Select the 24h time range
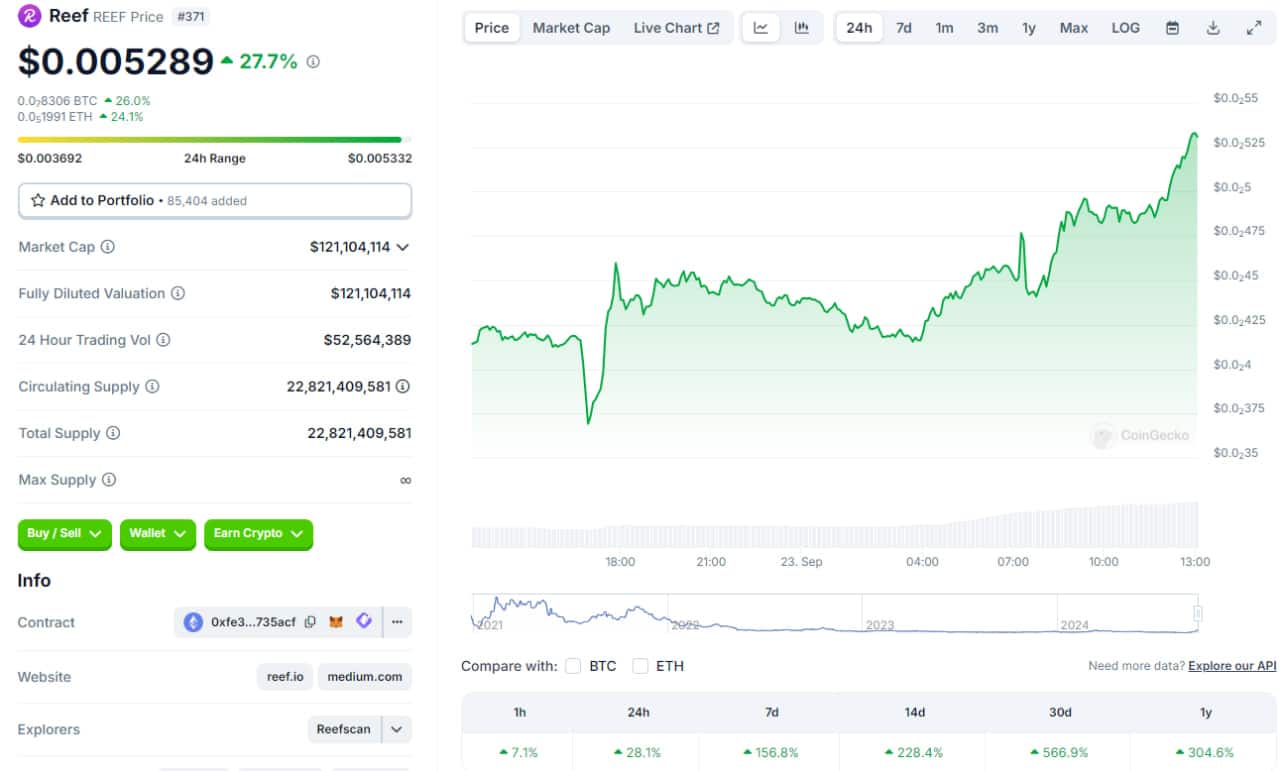 click(x=859, y=28)
